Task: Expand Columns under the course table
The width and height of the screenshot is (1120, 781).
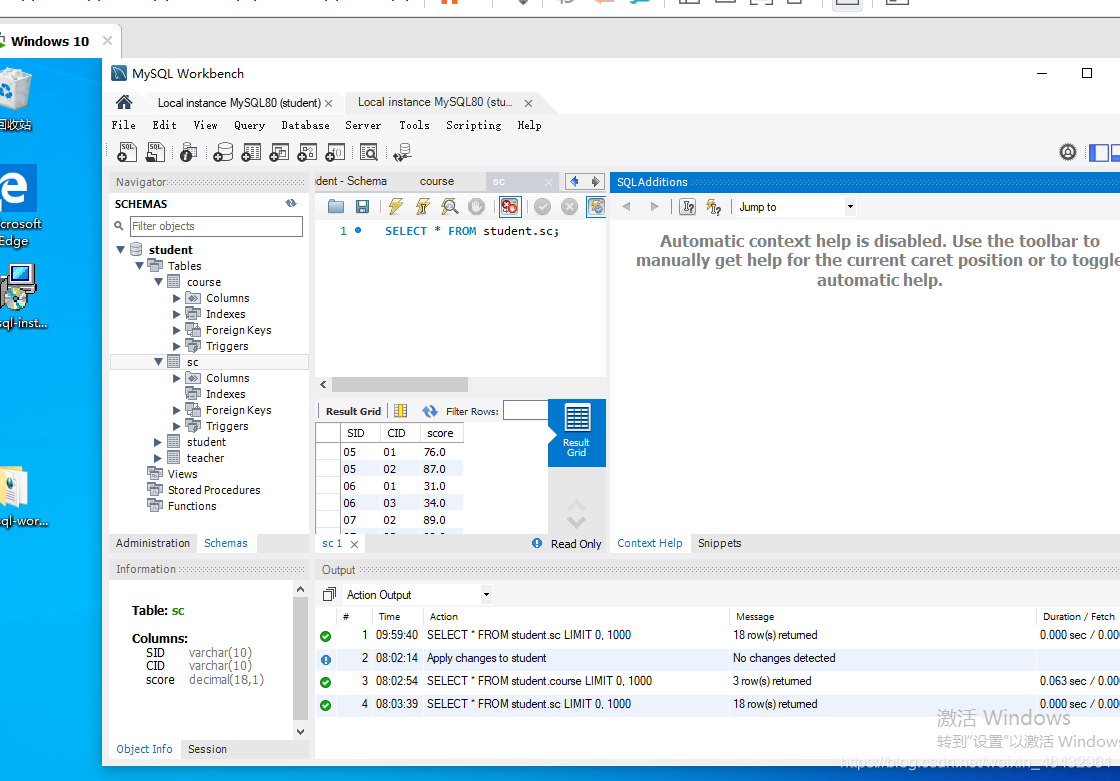Action: point(176,298)
